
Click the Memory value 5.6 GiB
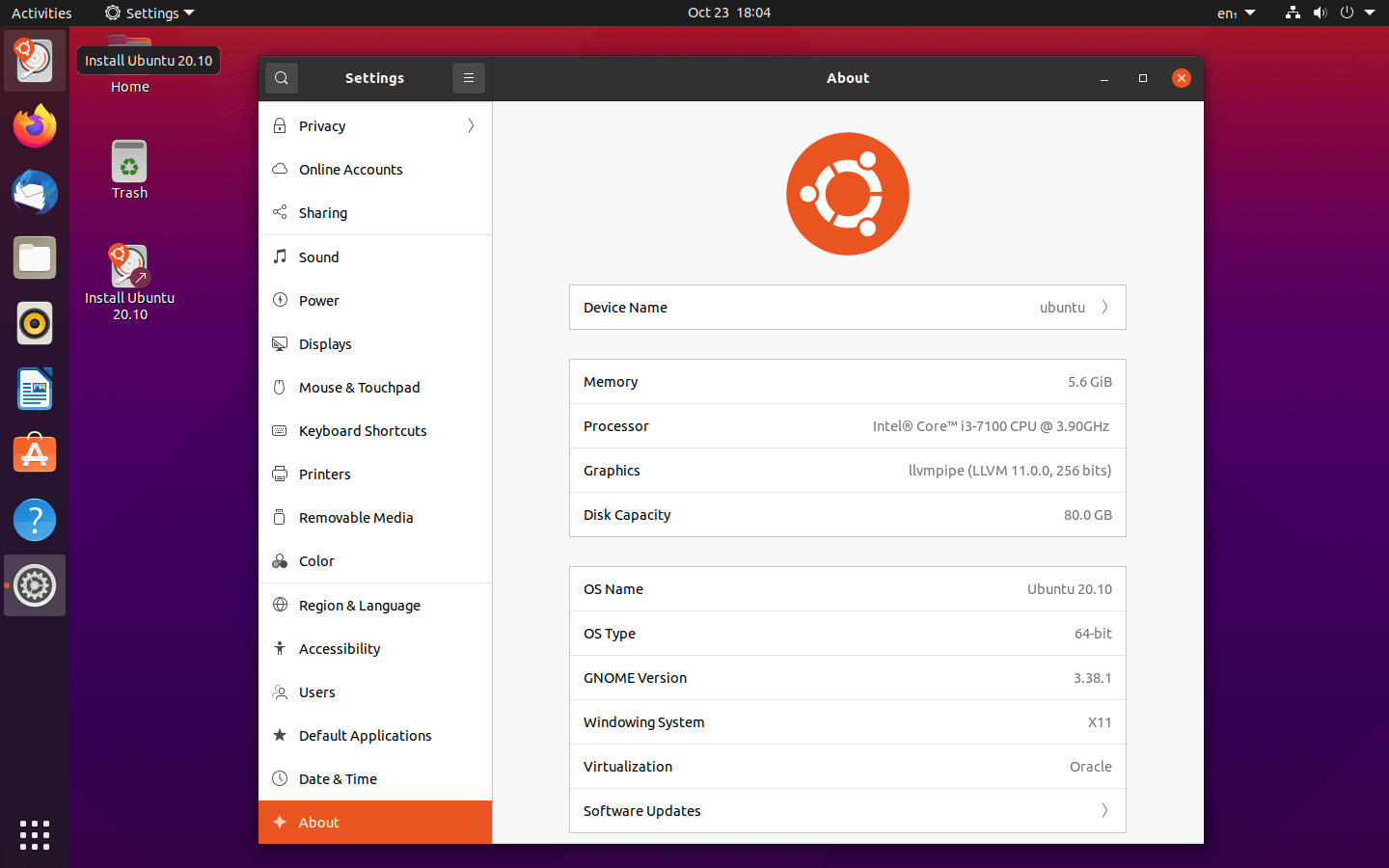click(x=1090, y=382)
